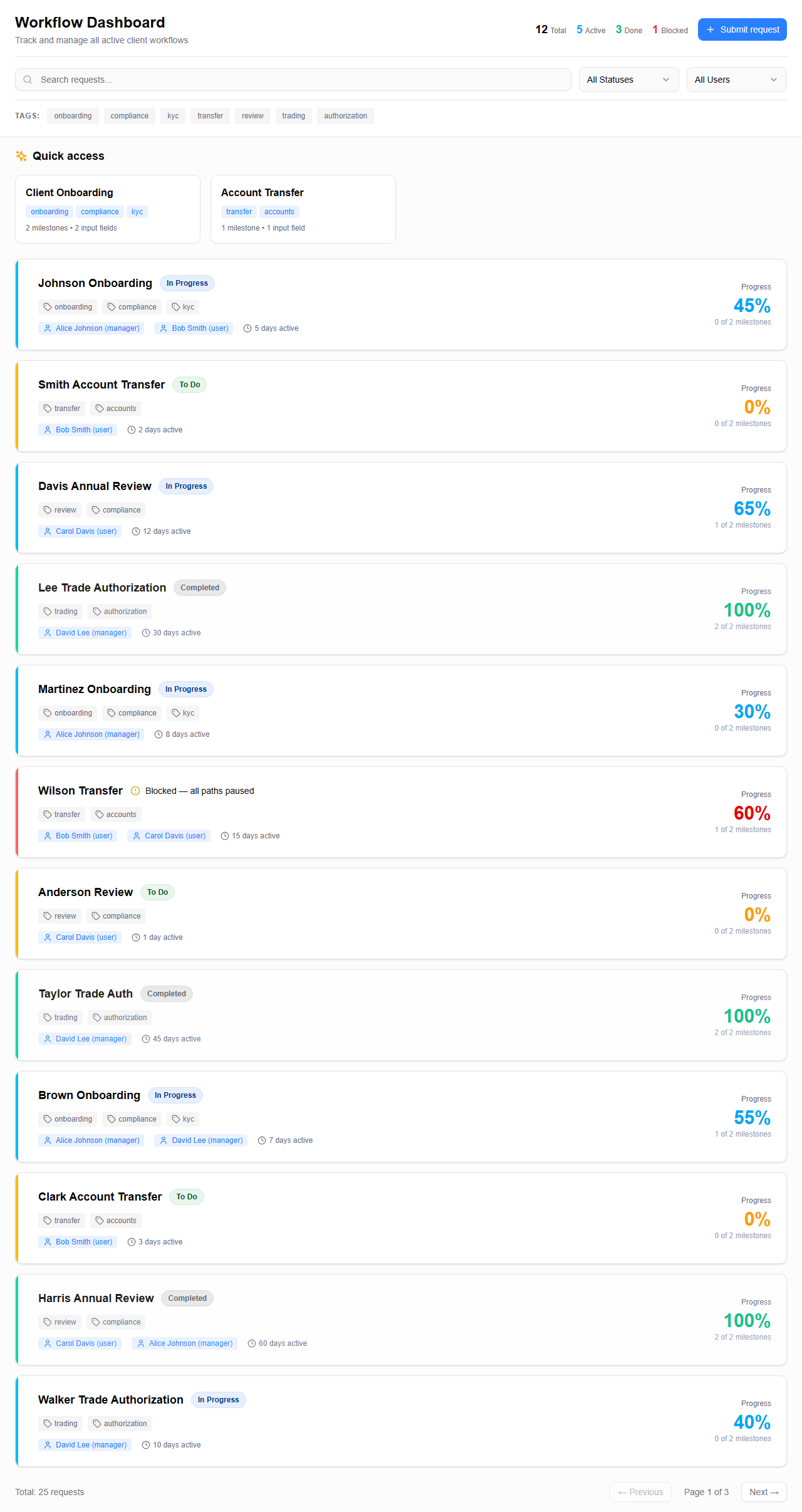The height and width of the screenshot is (1512, 802).
Task: Click the clock icon on Johnson Onboarding
Action: pyautogui.click(x=247, y=328)
